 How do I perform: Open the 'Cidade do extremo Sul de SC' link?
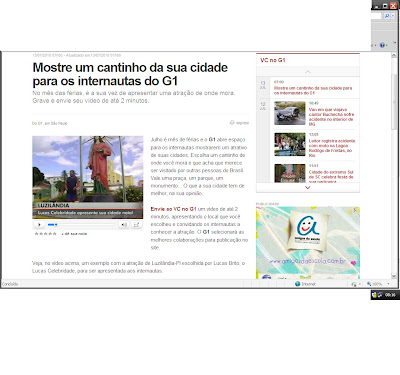[x=331, y=177]
